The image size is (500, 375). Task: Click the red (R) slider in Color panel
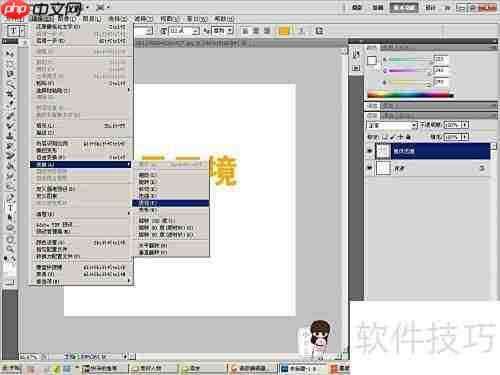pos(411,60)
